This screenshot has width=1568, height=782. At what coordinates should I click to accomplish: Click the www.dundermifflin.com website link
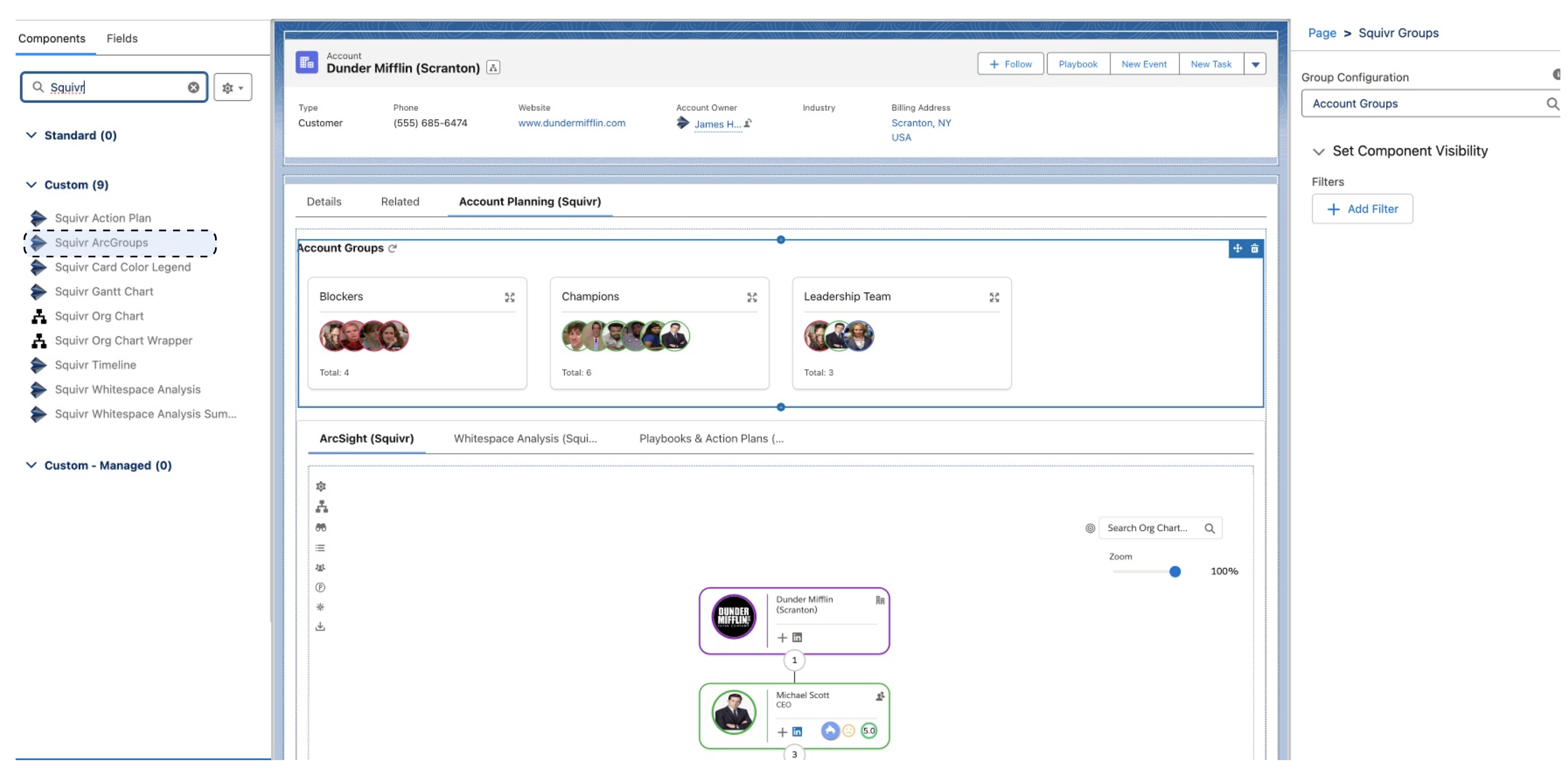(571, 122)
